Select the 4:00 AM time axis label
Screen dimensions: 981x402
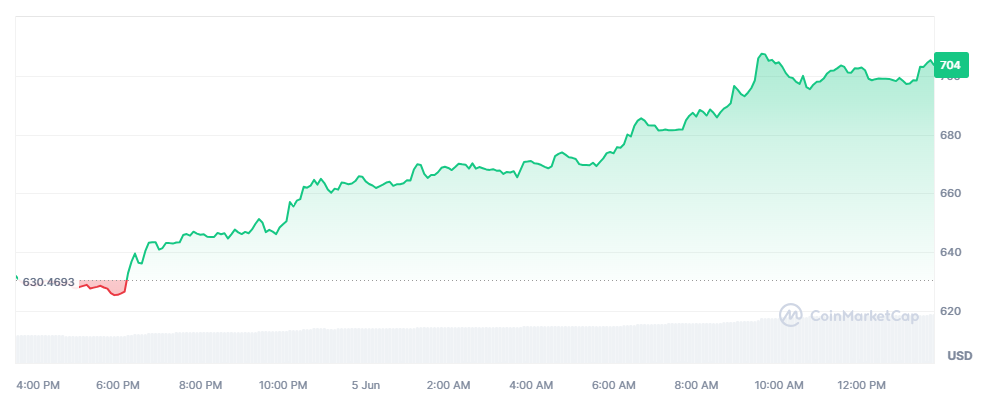pos(531,385)
